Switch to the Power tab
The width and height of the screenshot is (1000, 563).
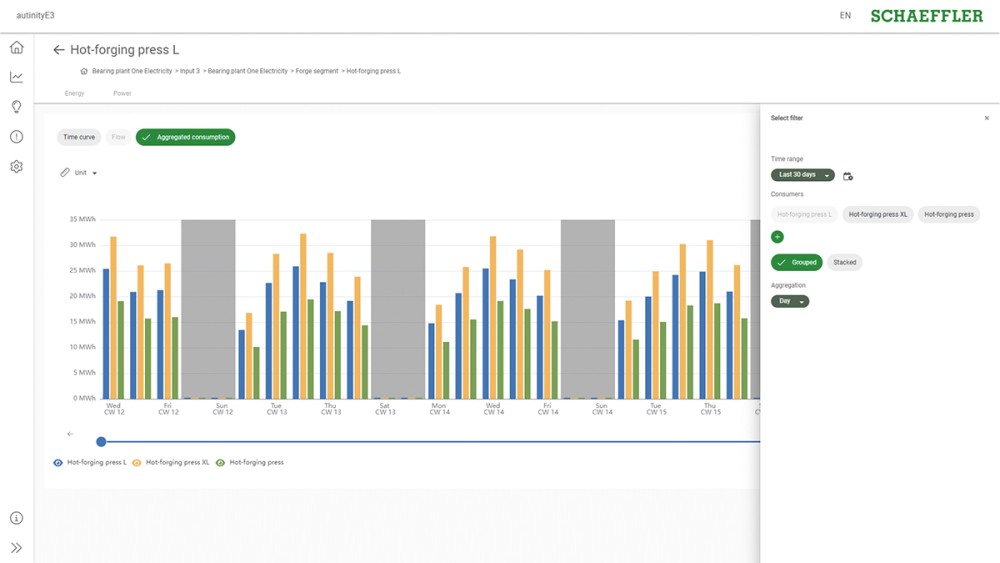[122, 93]
